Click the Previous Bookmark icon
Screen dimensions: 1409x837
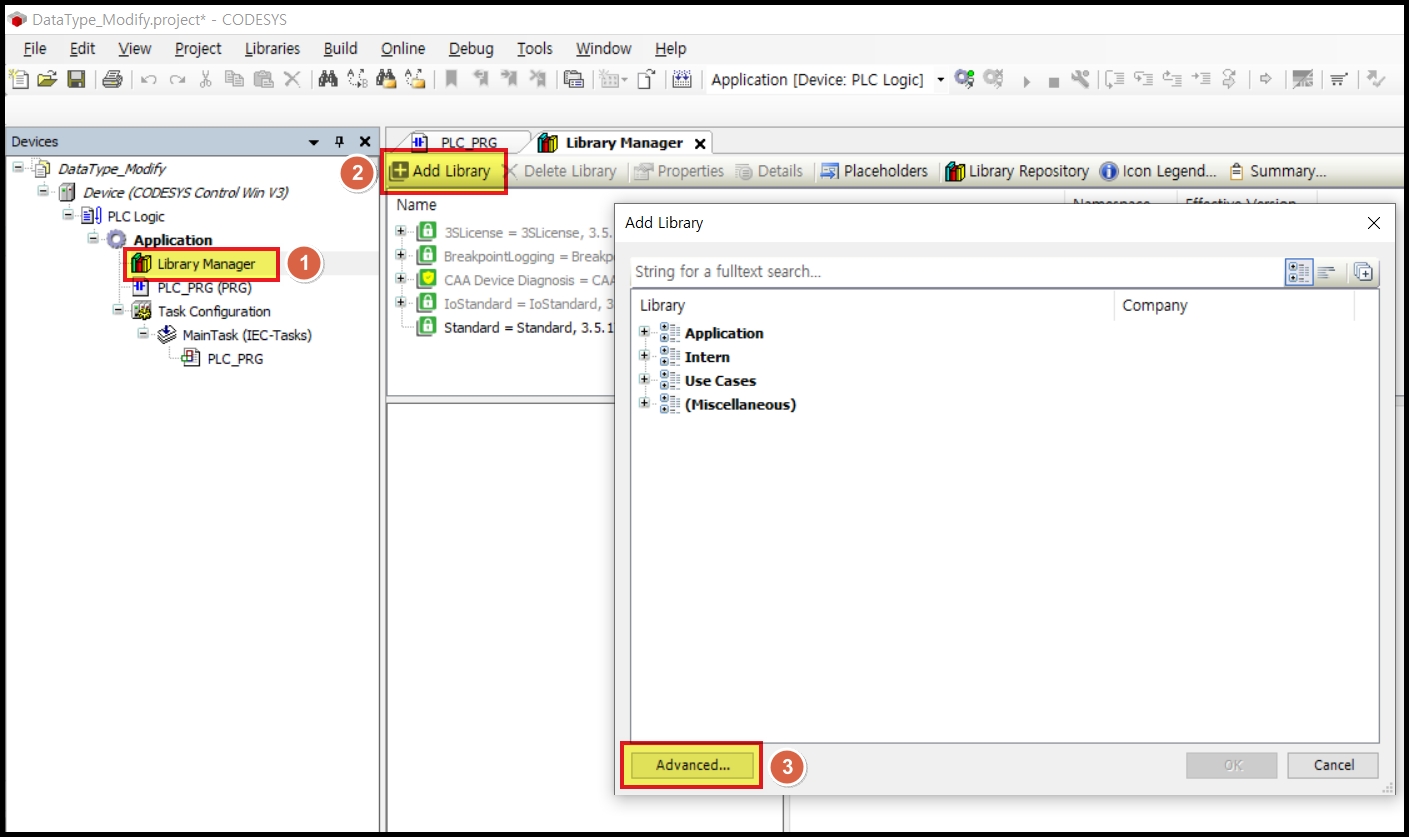click(481, 79)
